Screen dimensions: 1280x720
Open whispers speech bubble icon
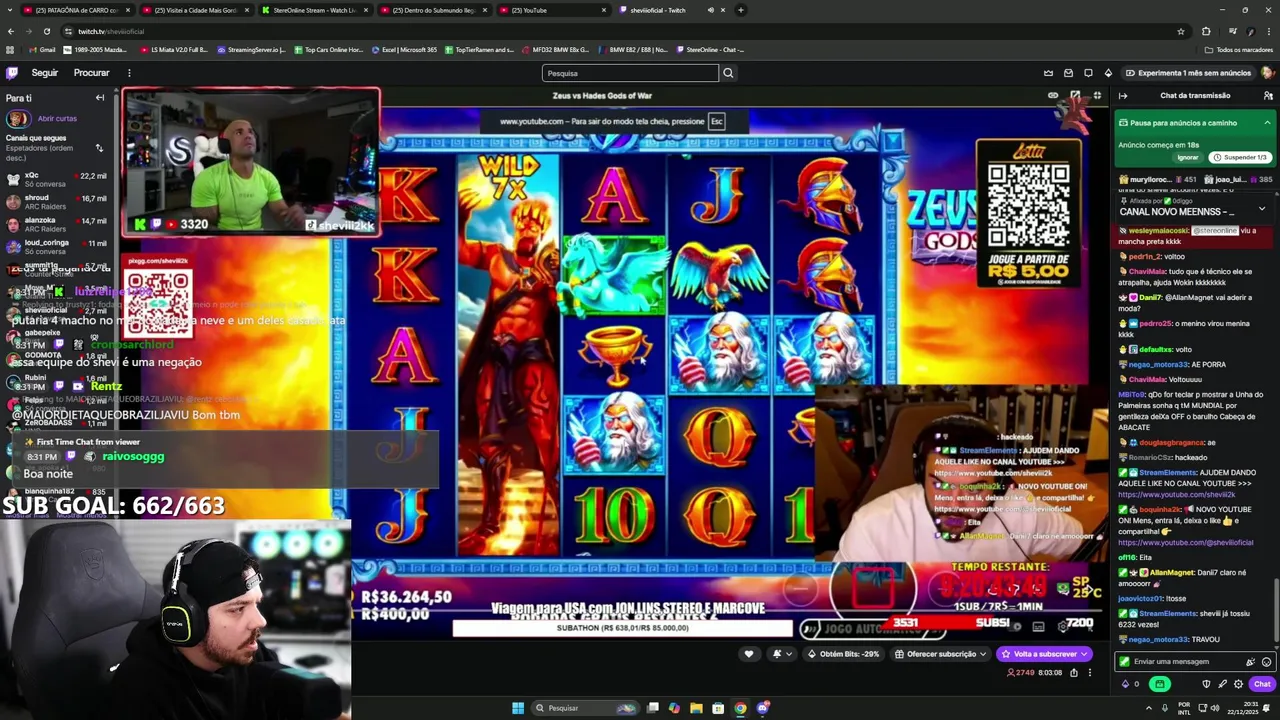(x=1088, y=73)
